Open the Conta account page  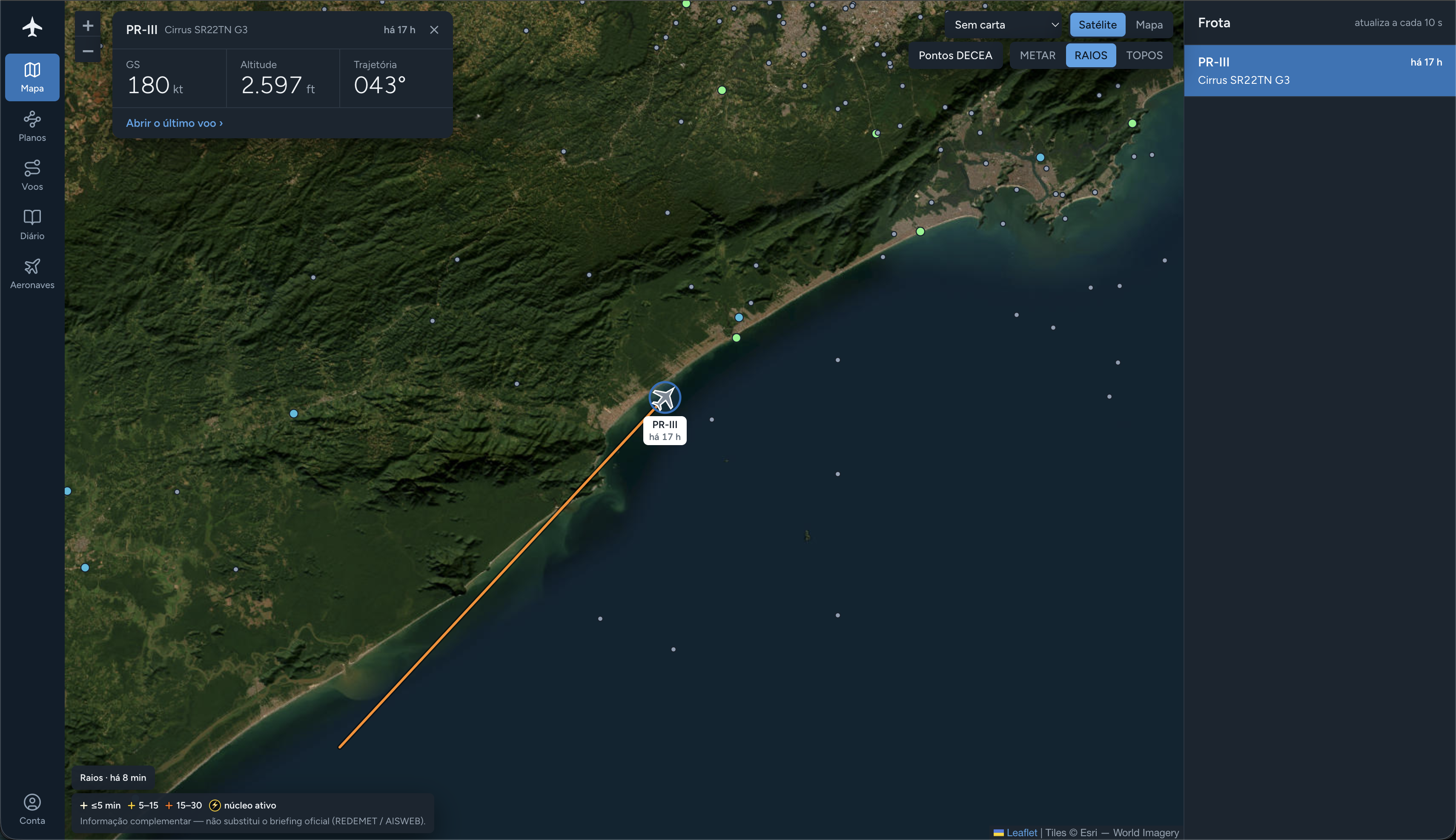coord(32,809)
